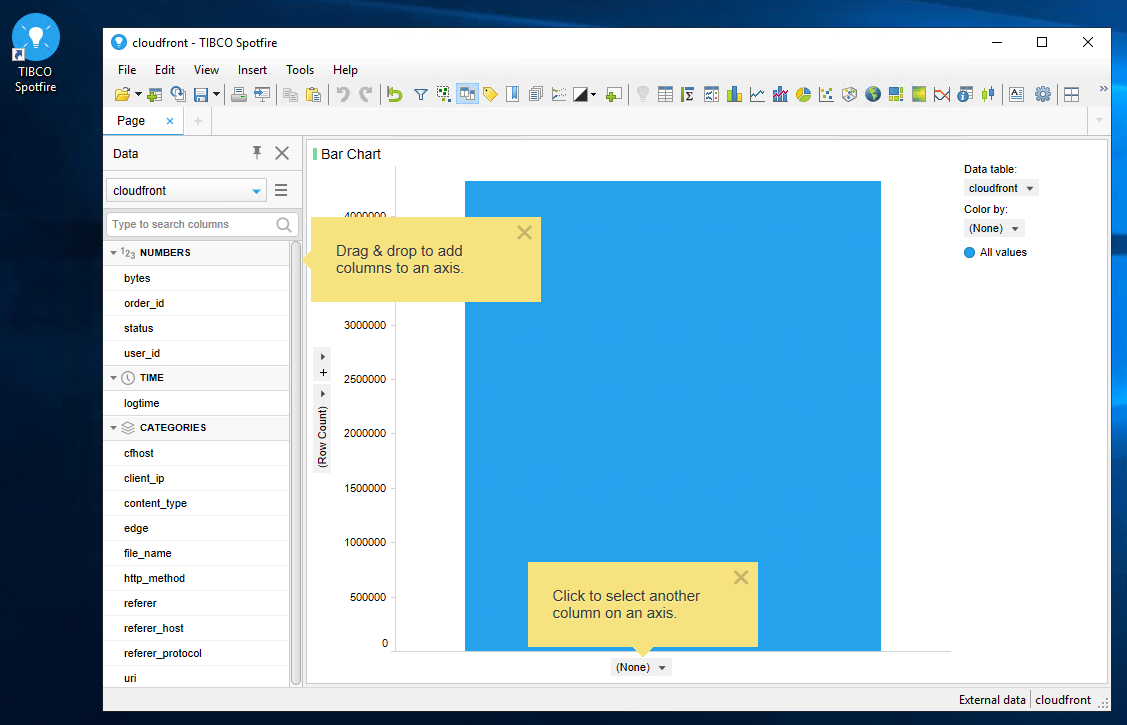This screenshot has width=1127, height=725.
Task: Click the (Row Count) Y-axis selector
Action: tap(322, 438)
